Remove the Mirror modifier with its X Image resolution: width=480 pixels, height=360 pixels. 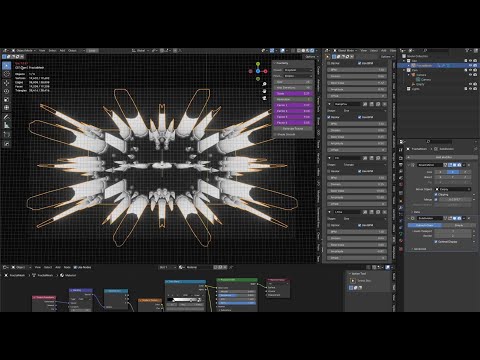point(469,165)
